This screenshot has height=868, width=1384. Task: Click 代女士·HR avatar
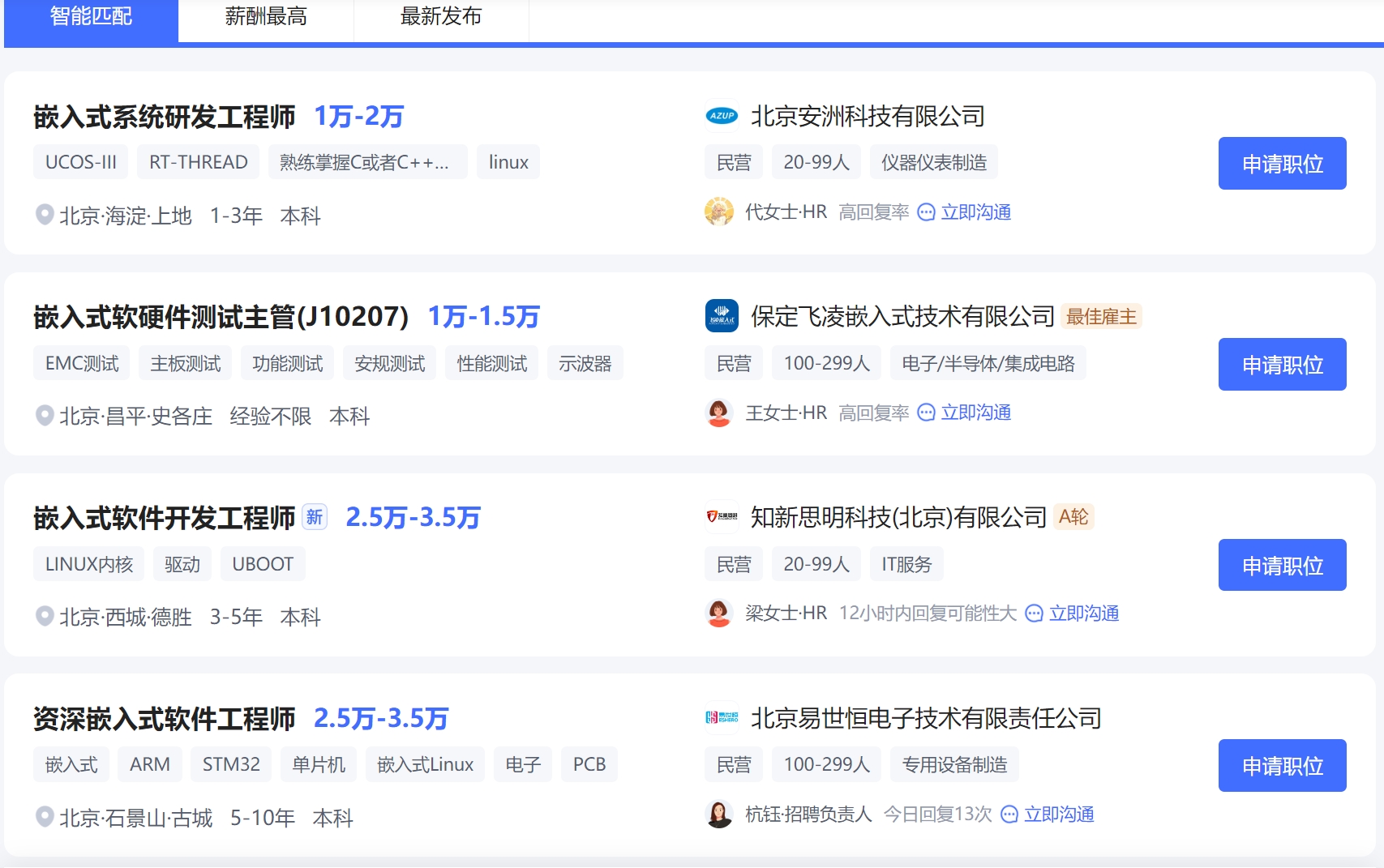tap(719, 212)
